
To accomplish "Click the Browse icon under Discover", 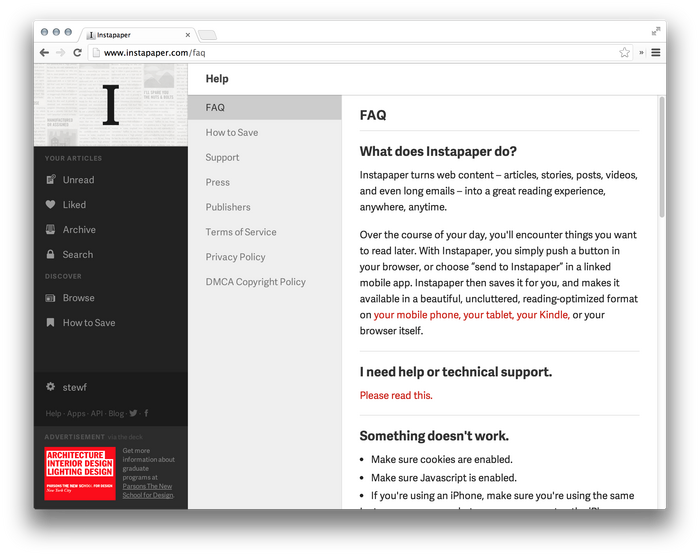I will tap(51, 298).
